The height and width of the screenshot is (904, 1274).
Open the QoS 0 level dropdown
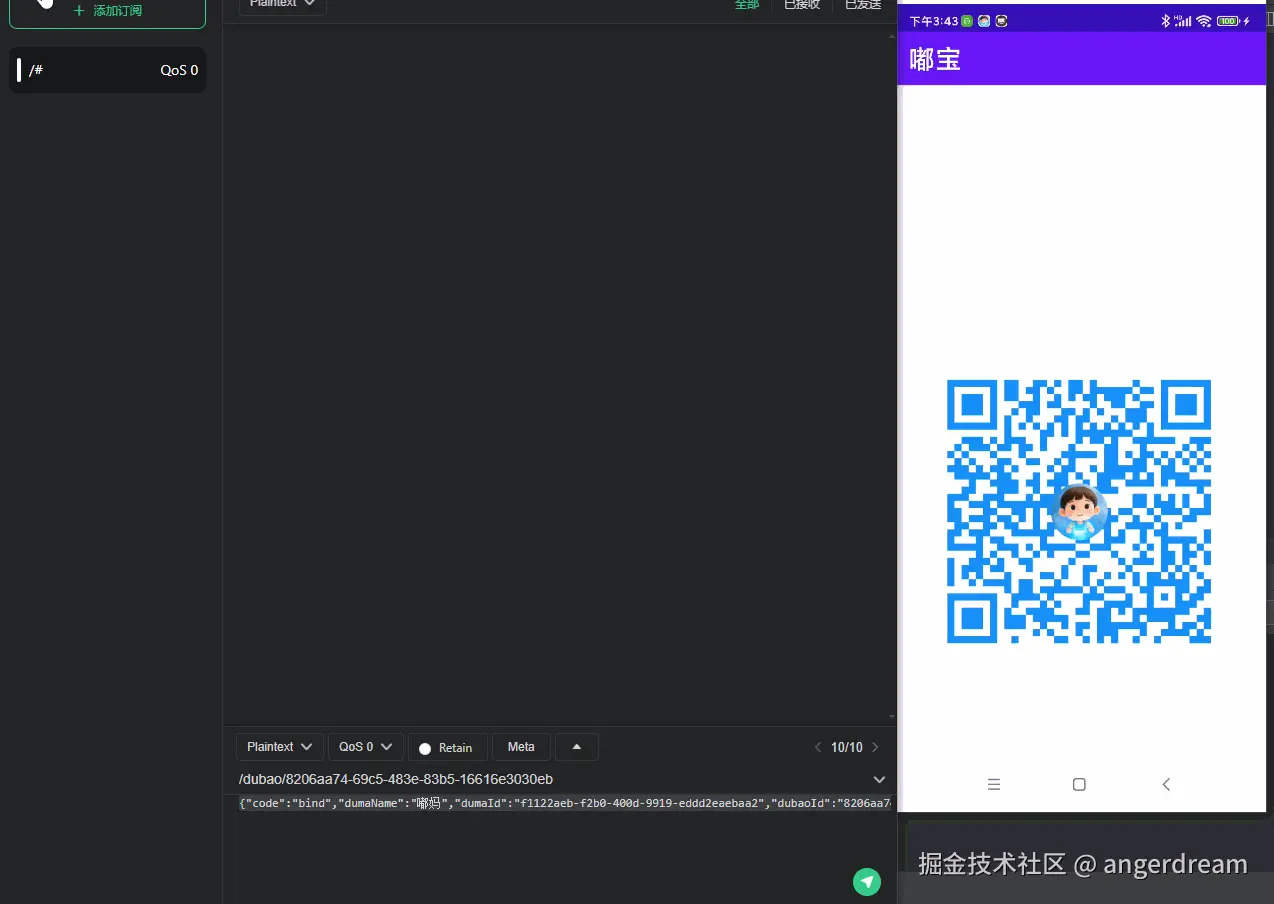pos(365,747)
